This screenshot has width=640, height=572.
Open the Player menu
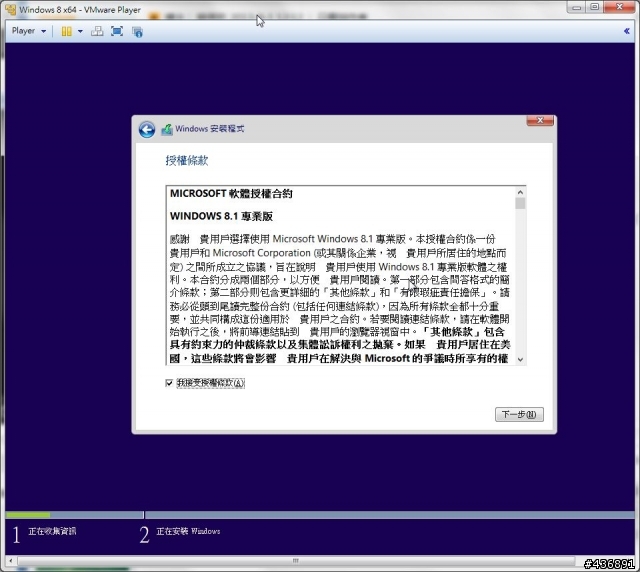click(x=29, y=31)
